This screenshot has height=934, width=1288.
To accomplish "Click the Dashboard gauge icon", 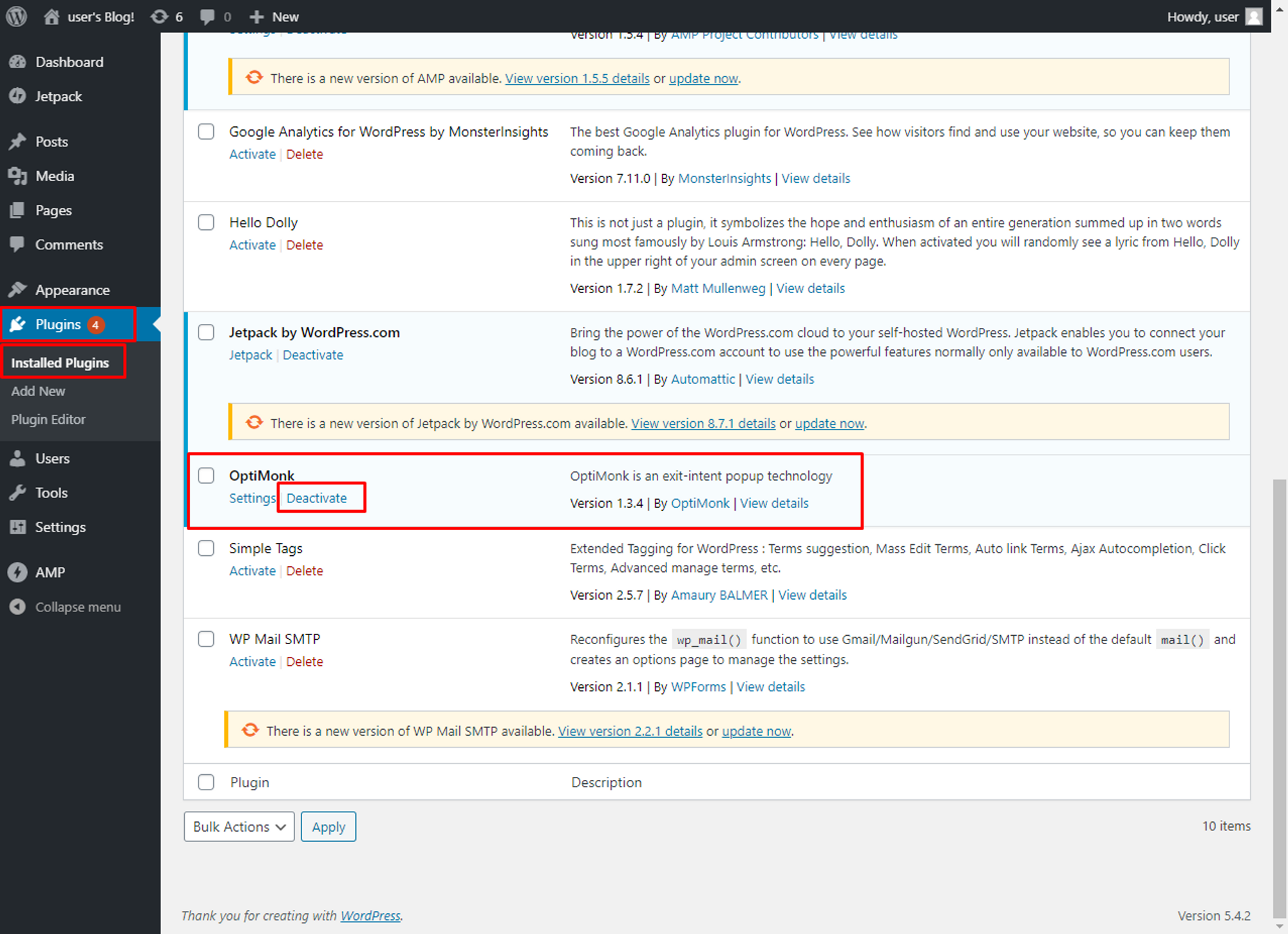I will tap(18, 62).
